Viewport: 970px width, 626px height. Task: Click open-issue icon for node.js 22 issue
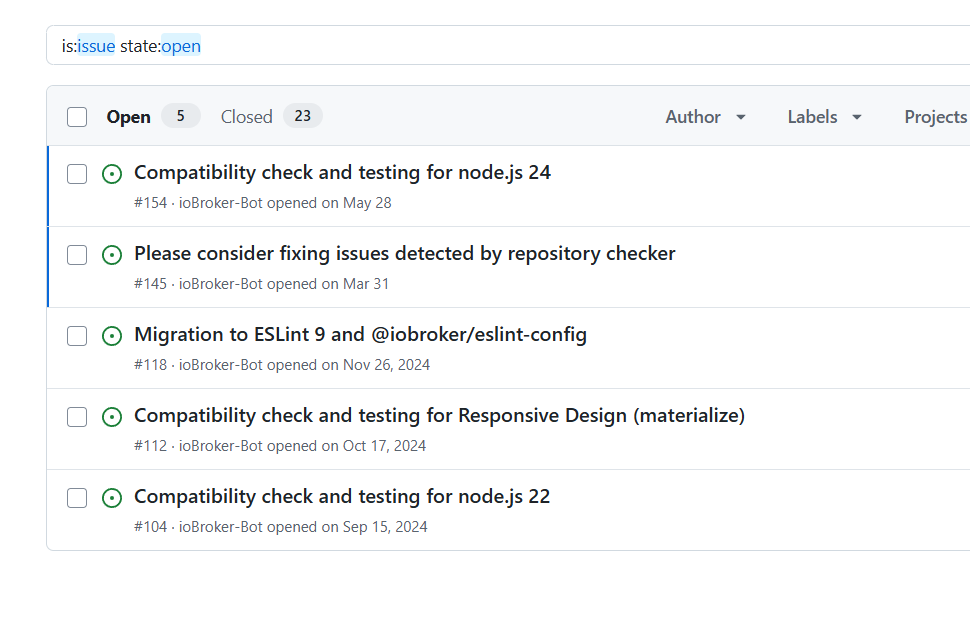coord(112,498)
